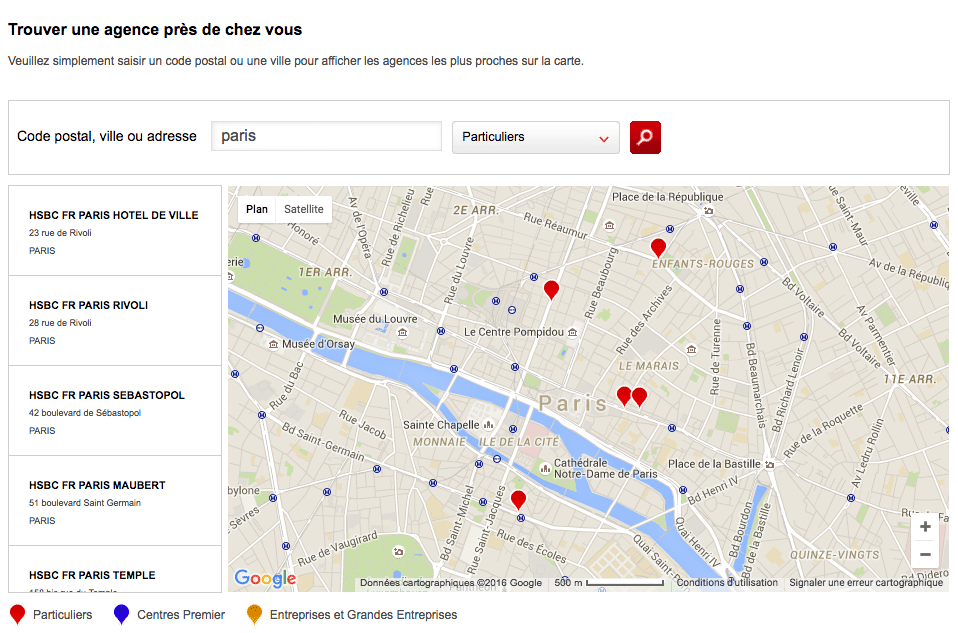Select the red pin west of Rue Beaubourg
Image resolution: width=958 pixels, height=633 pixels.
point(551,290)
